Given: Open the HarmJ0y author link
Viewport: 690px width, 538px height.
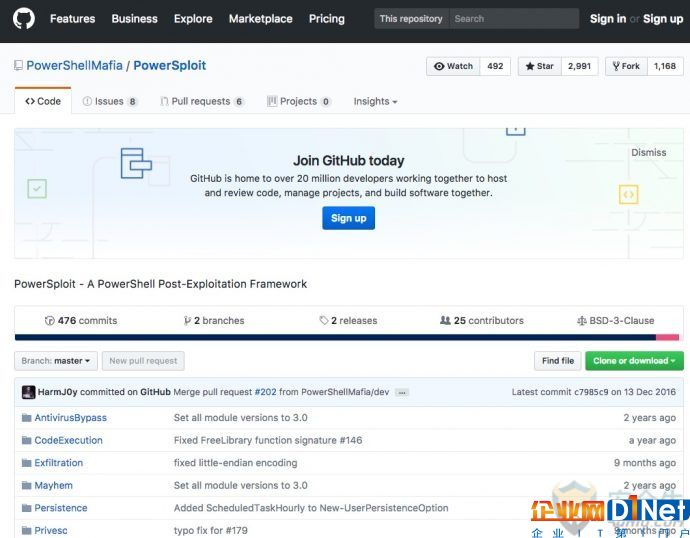Looking at the screenshot, I should (58, 392).
